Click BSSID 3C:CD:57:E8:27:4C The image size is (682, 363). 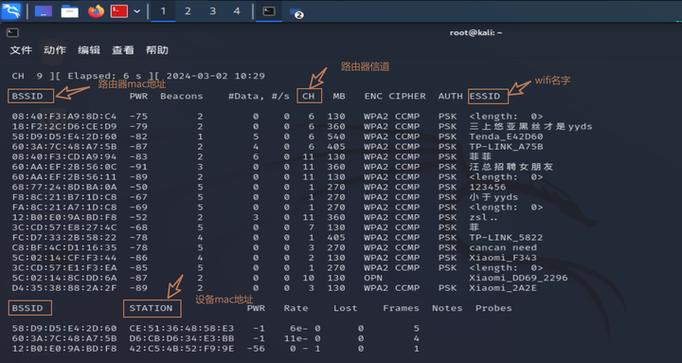point(64,227)
